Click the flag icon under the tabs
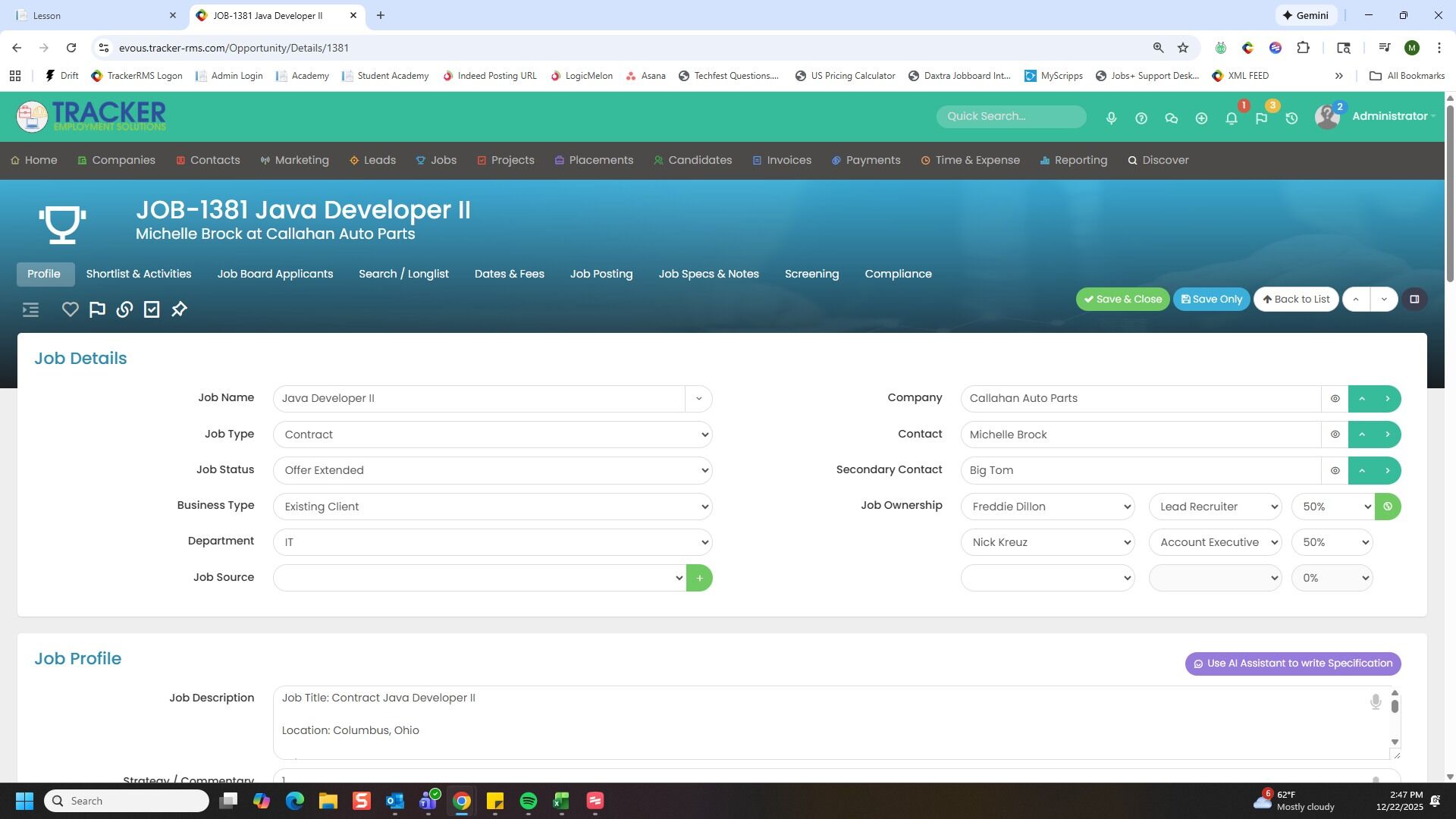 pos(97,309)
